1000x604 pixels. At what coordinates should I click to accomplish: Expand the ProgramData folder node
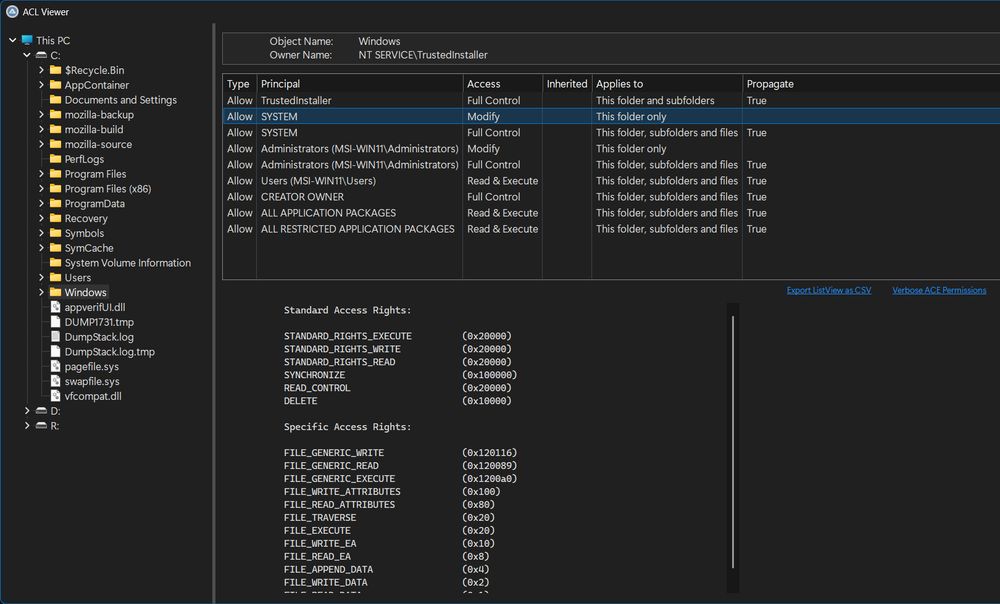(41, 203)
